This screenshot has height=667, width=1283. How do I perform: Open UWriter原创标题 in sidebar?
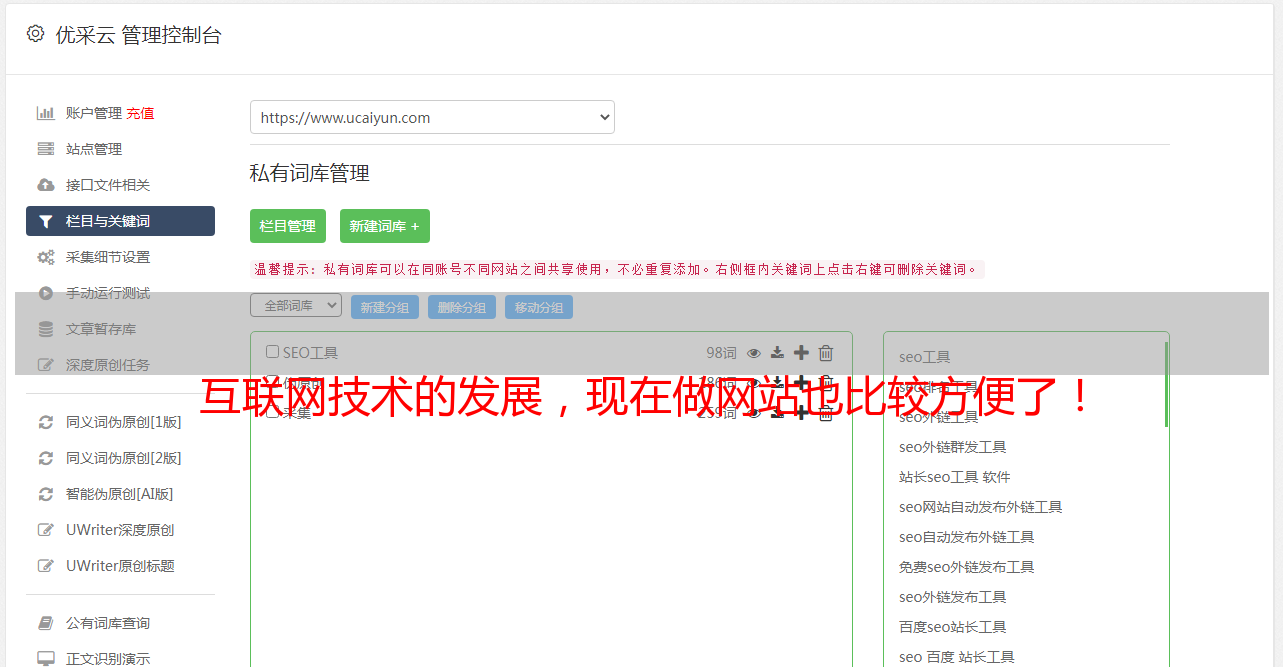(120, 566)
